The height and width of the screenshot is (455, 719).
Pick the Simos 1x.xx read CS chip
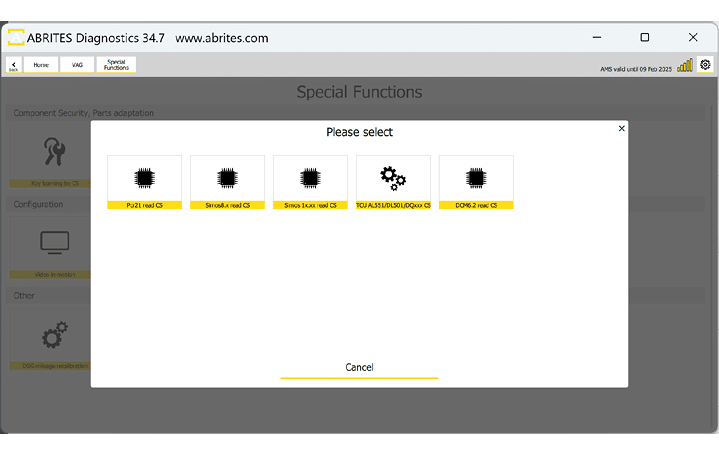coord(310,181)
